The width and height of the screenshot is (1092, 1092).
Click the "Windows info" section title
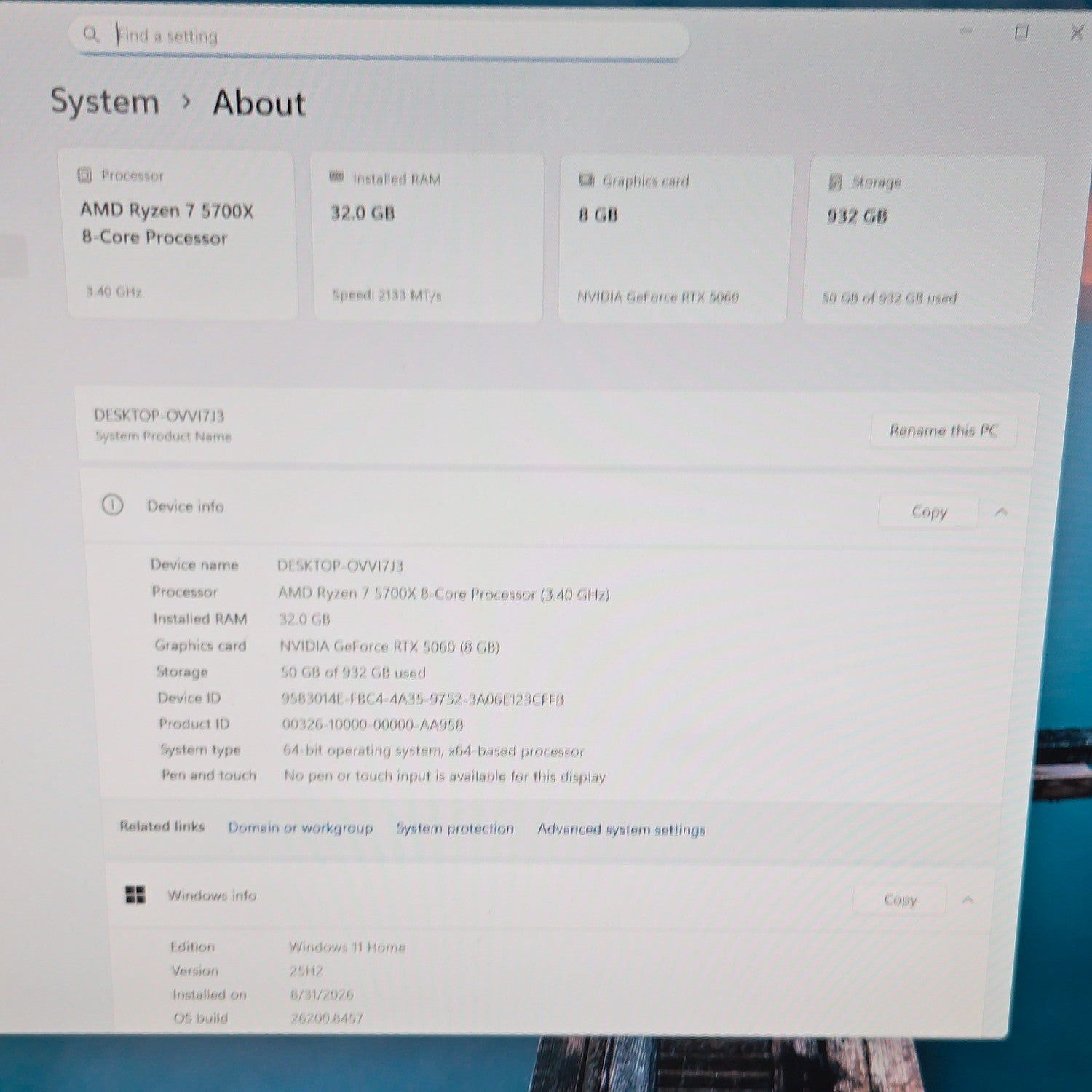coord(212,895)
